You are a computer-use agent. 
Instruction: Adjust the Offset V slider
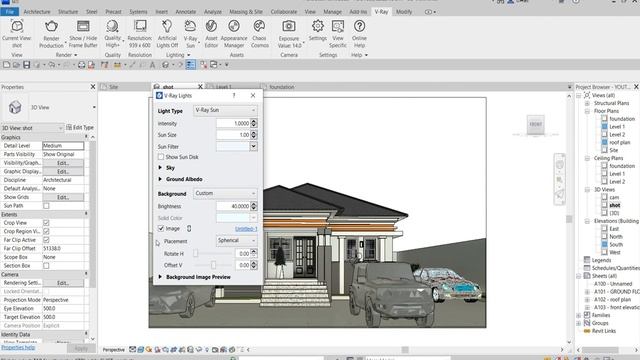(213, 265)
